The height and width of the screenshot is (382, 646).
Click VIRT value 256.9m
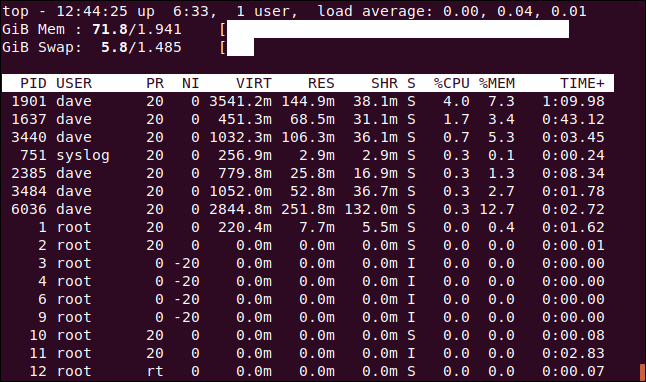coord(245,155)
